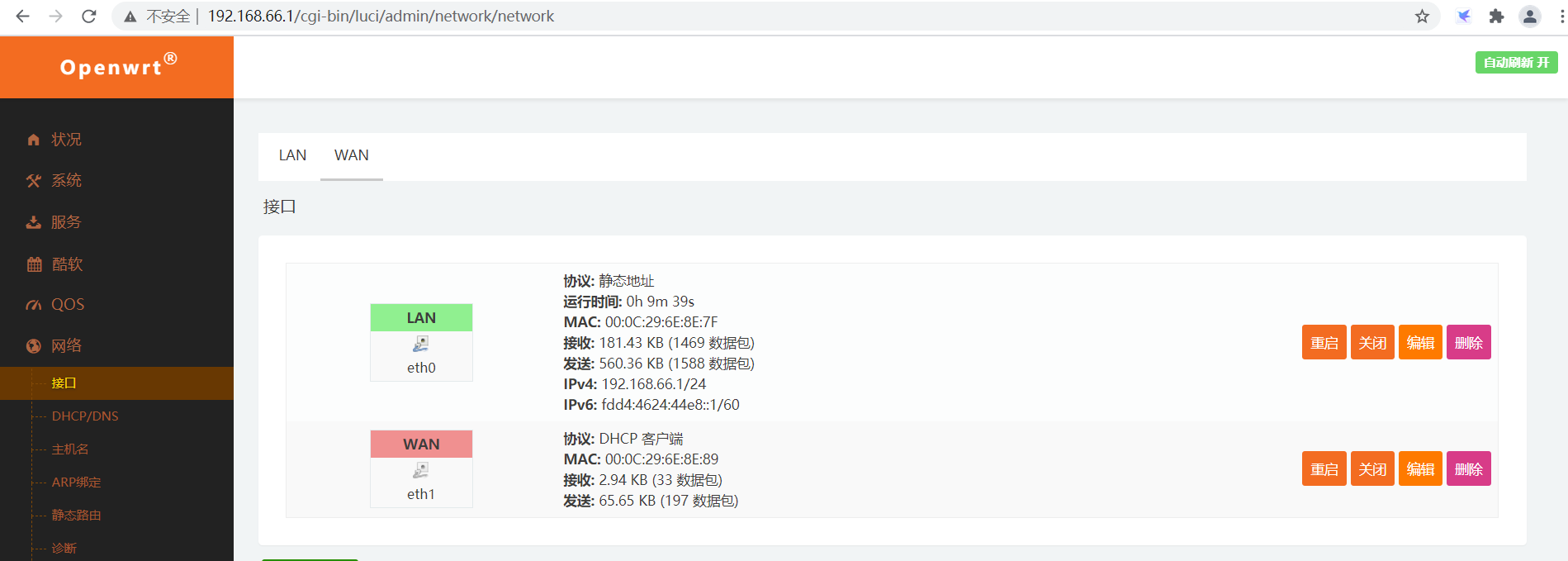The height and width of the screenshot is (561, 1568).
Task: Switch to the LAN tab
Action: point(292,155)
